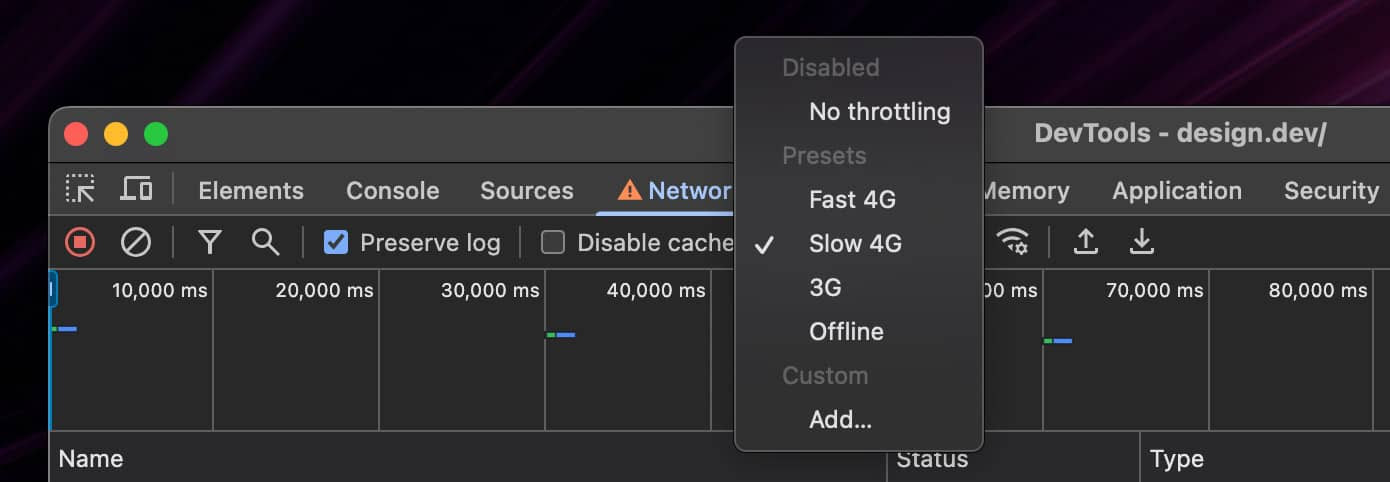Screen dimensions: 1390x482
Task: Import HAR file upload icon
Action: click(1086, 242)
